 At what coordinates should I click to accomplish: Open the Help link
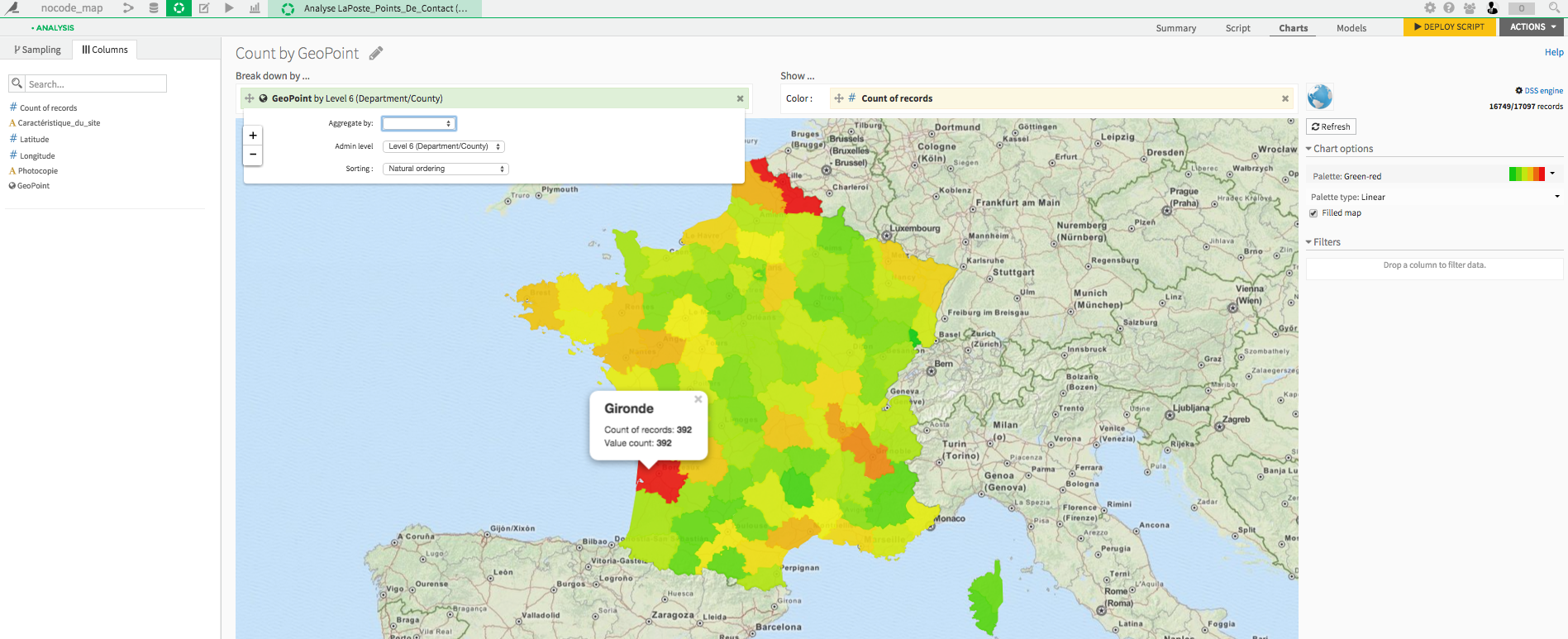[x=1554, y=52]
